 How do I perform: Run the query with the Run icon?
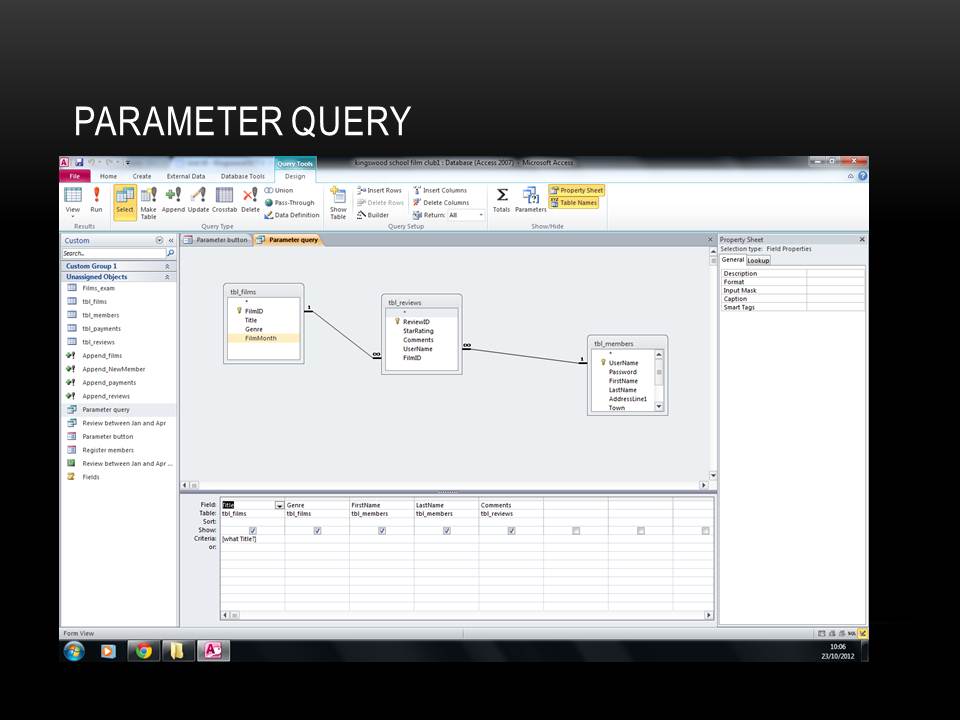click(96, 200)
